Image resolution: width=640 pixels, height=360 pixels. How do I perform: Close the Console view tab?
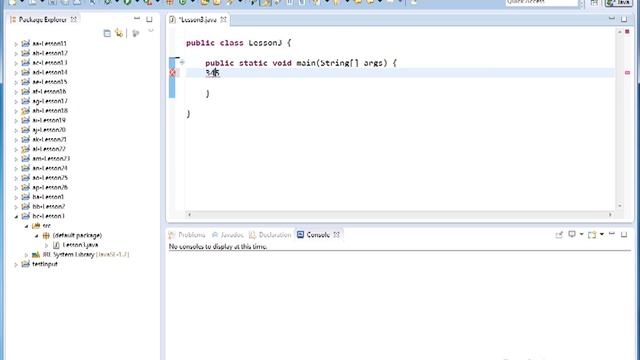(336, 235)
